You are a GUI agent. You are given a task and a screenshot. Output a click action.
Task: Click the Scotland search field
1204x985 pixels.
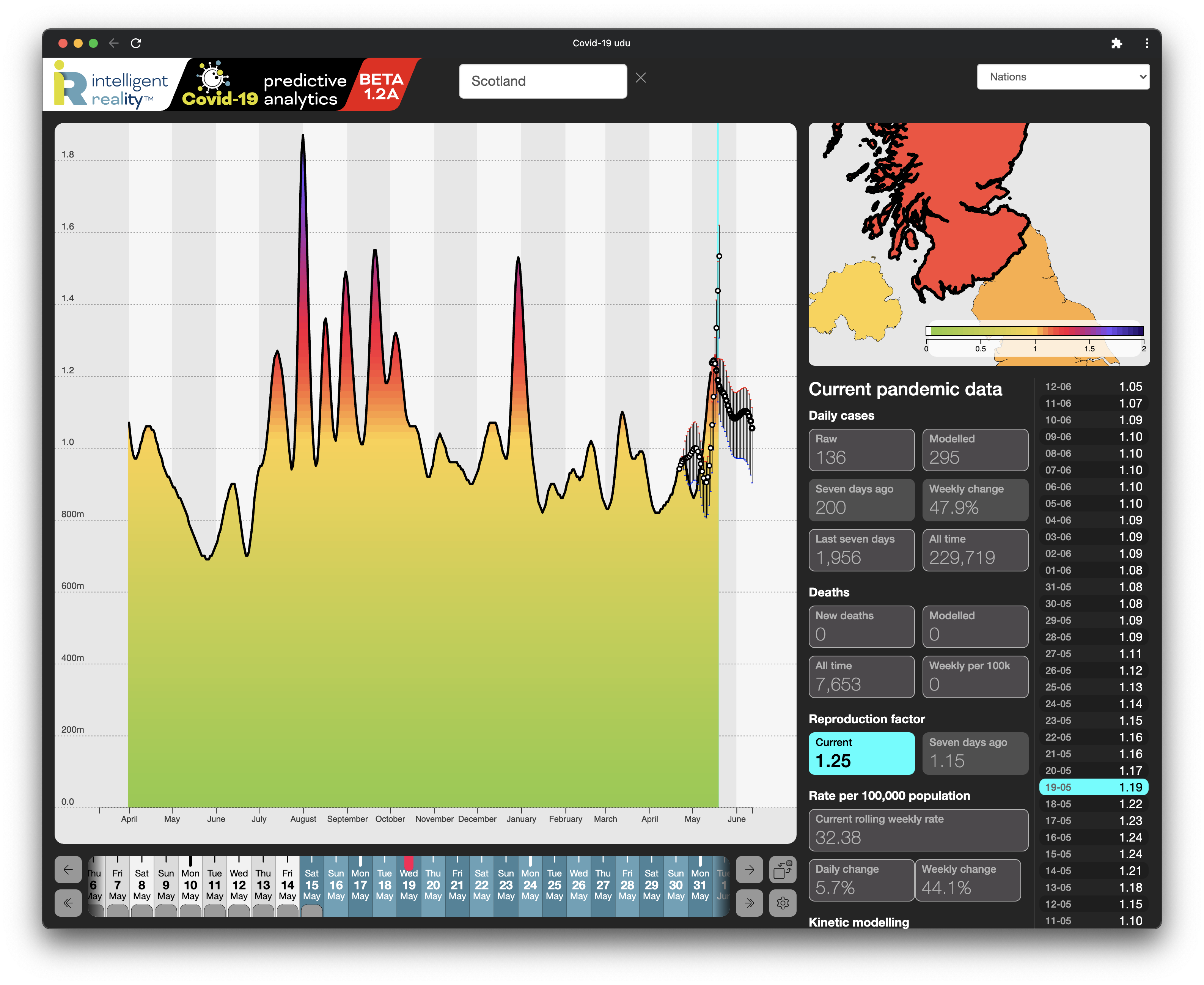[543, 81]
